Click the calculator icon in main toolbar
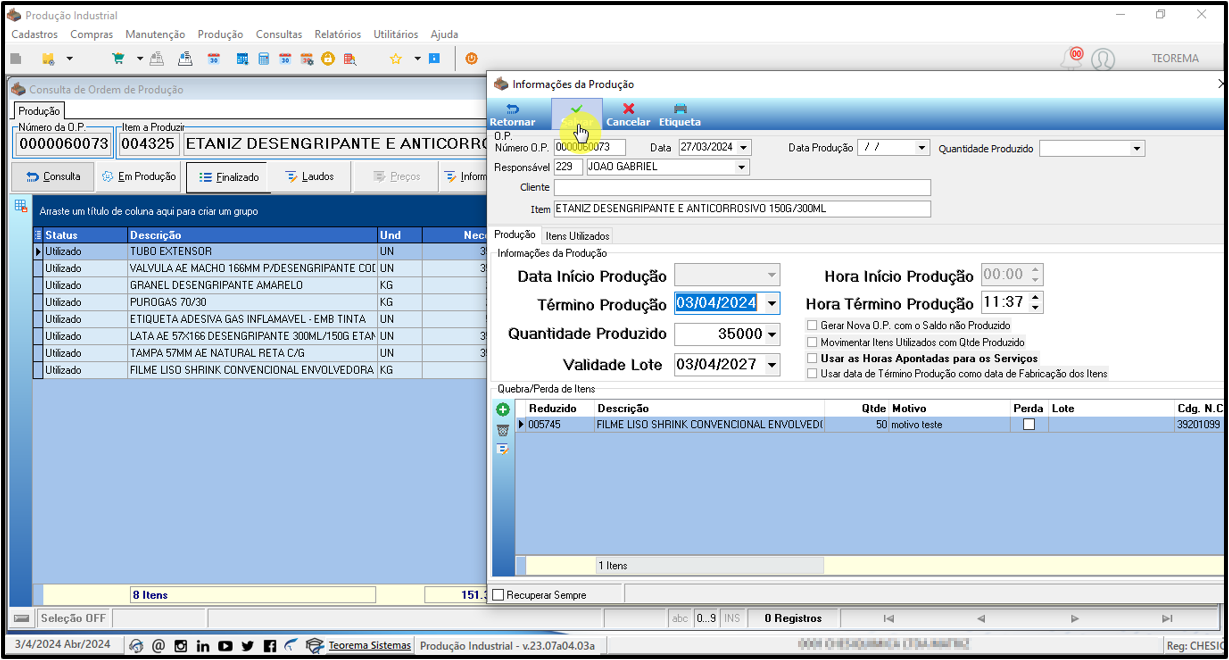The height and width of the screenshot is (660, 1229). [264, 59]
